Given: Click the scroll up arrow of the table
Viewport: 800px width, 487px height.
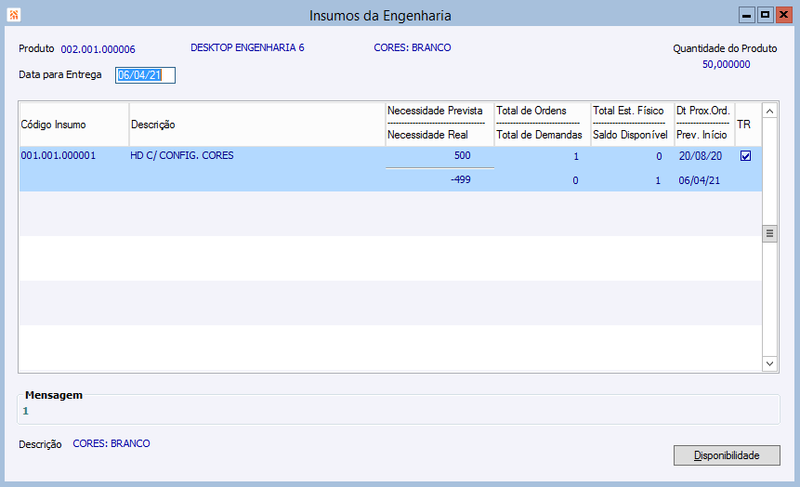Looking at the screenshot, I should coord(770,111).
